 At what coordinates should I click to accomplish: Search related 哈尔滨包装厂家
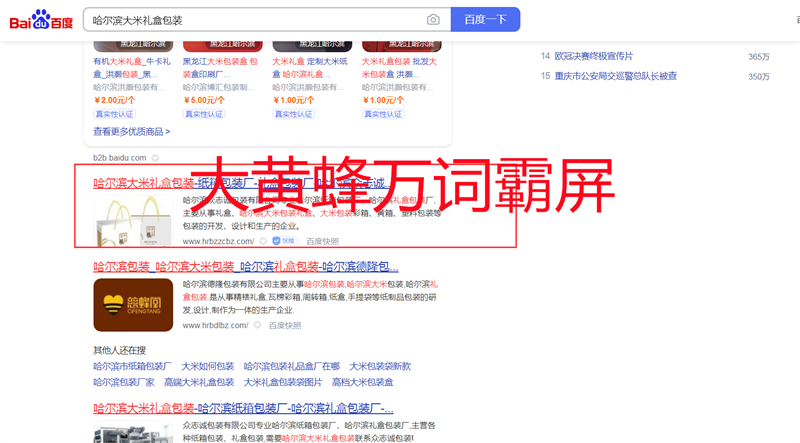[123, 382]
